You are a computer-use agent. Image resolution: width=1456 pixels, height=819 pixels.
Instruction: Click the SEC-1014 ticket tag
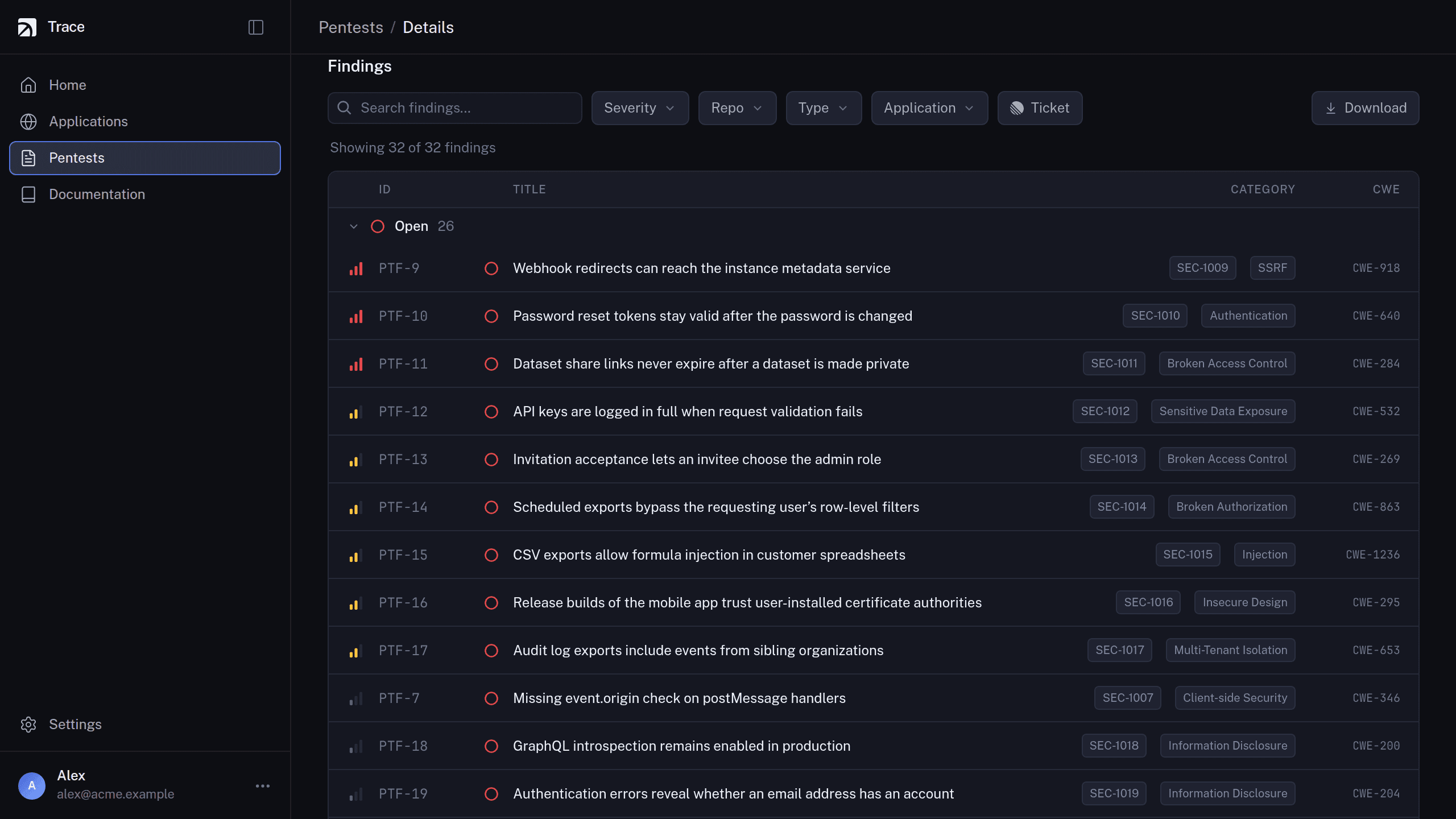click(1122, 507)
